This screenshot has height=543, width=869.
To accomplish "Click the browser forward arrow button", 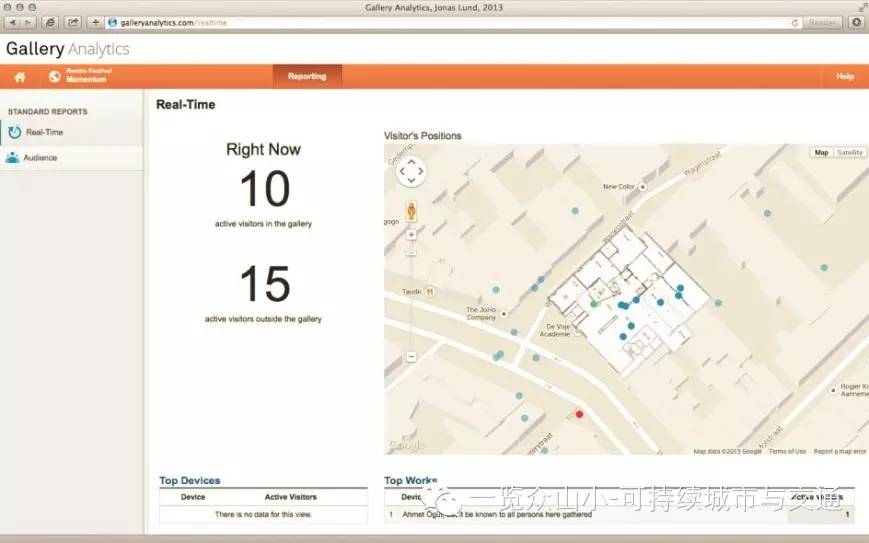I will point(28,23).
